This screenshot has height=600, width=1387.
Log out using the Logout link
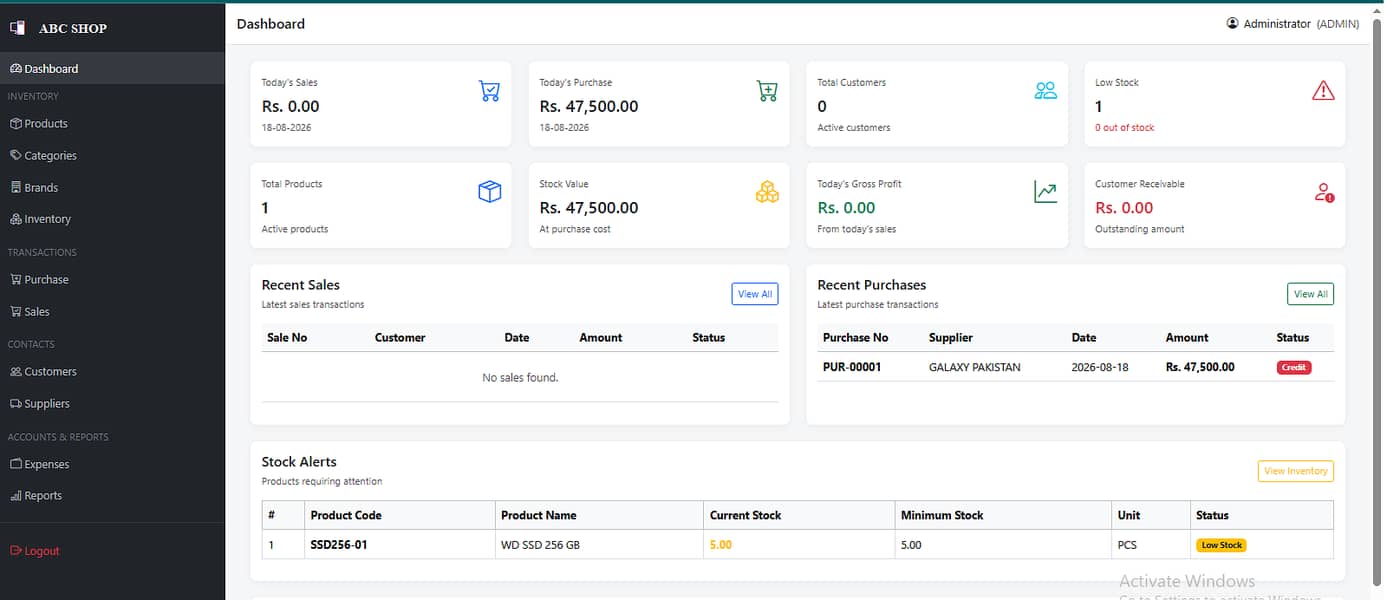[x=112, y=551]
